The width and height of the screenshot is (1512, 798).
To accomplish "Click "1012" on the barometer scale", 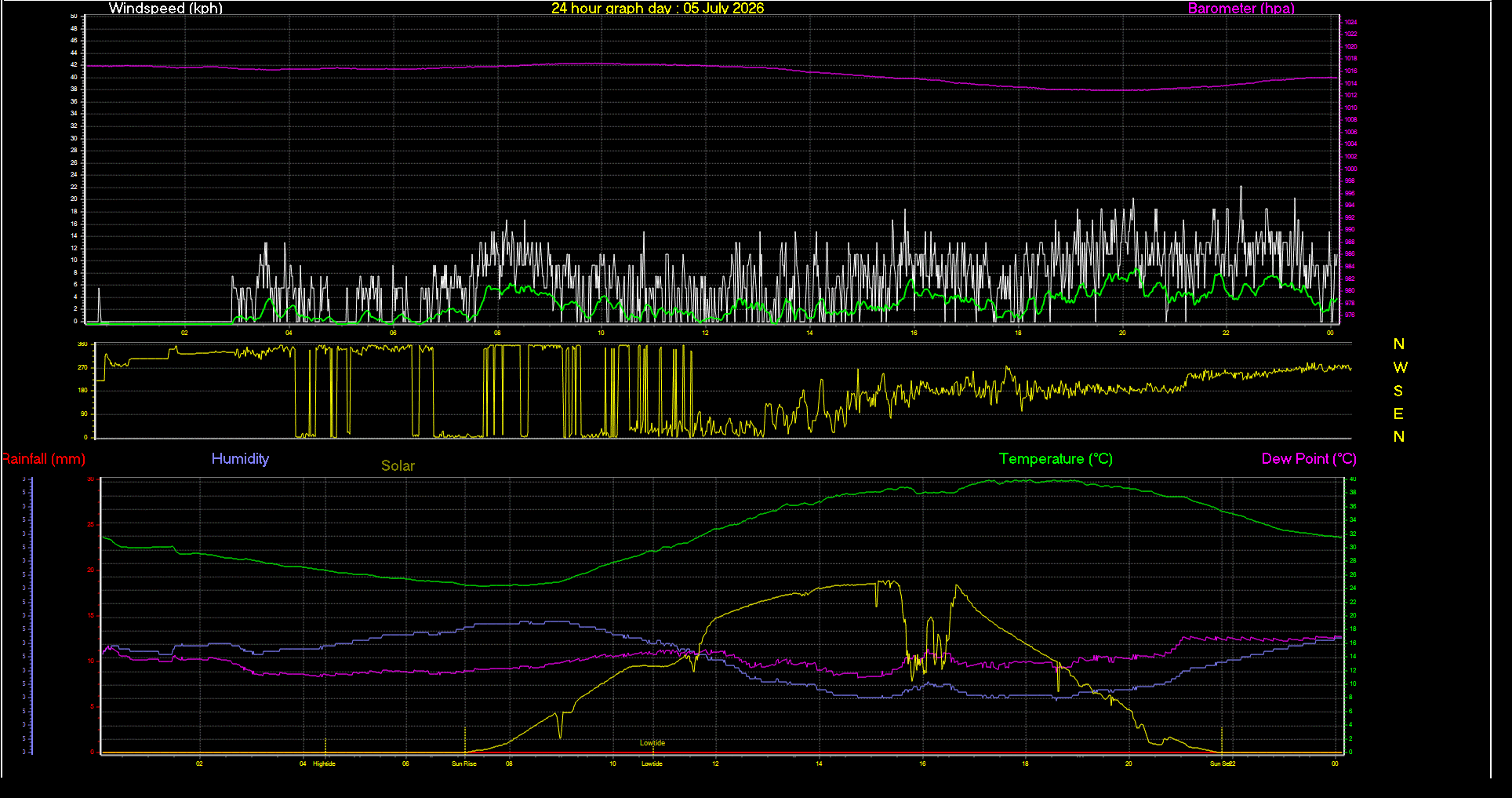I will point(1350,96).
